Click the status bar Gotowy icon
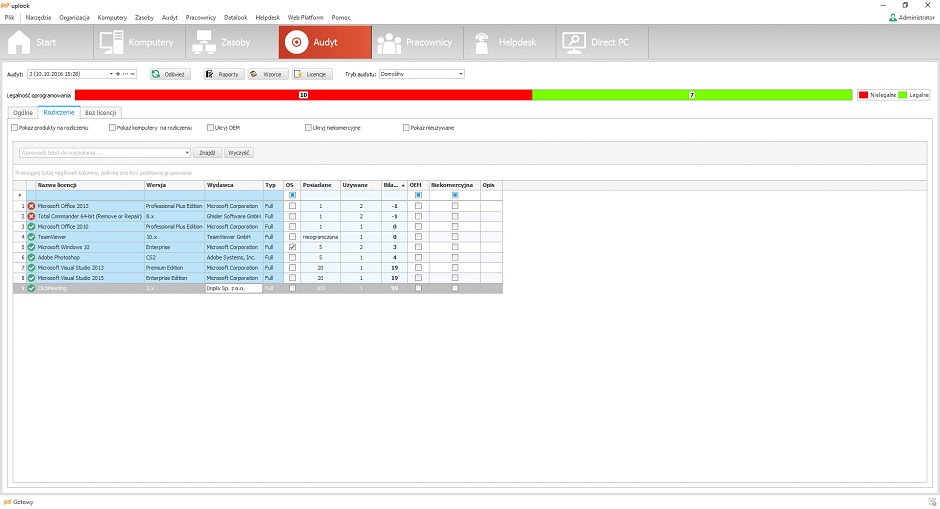 click(7, 502)
